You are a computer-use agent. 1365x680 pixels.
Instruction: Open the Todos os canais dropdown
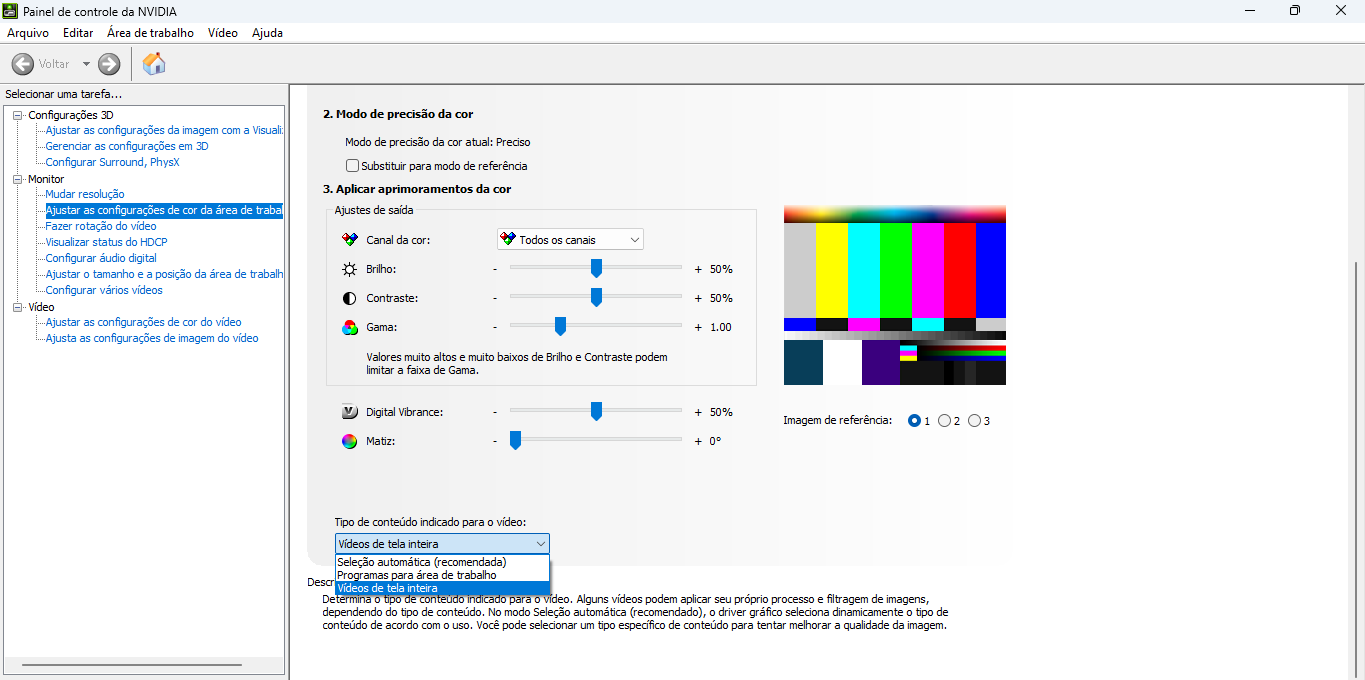coord(570,240)
